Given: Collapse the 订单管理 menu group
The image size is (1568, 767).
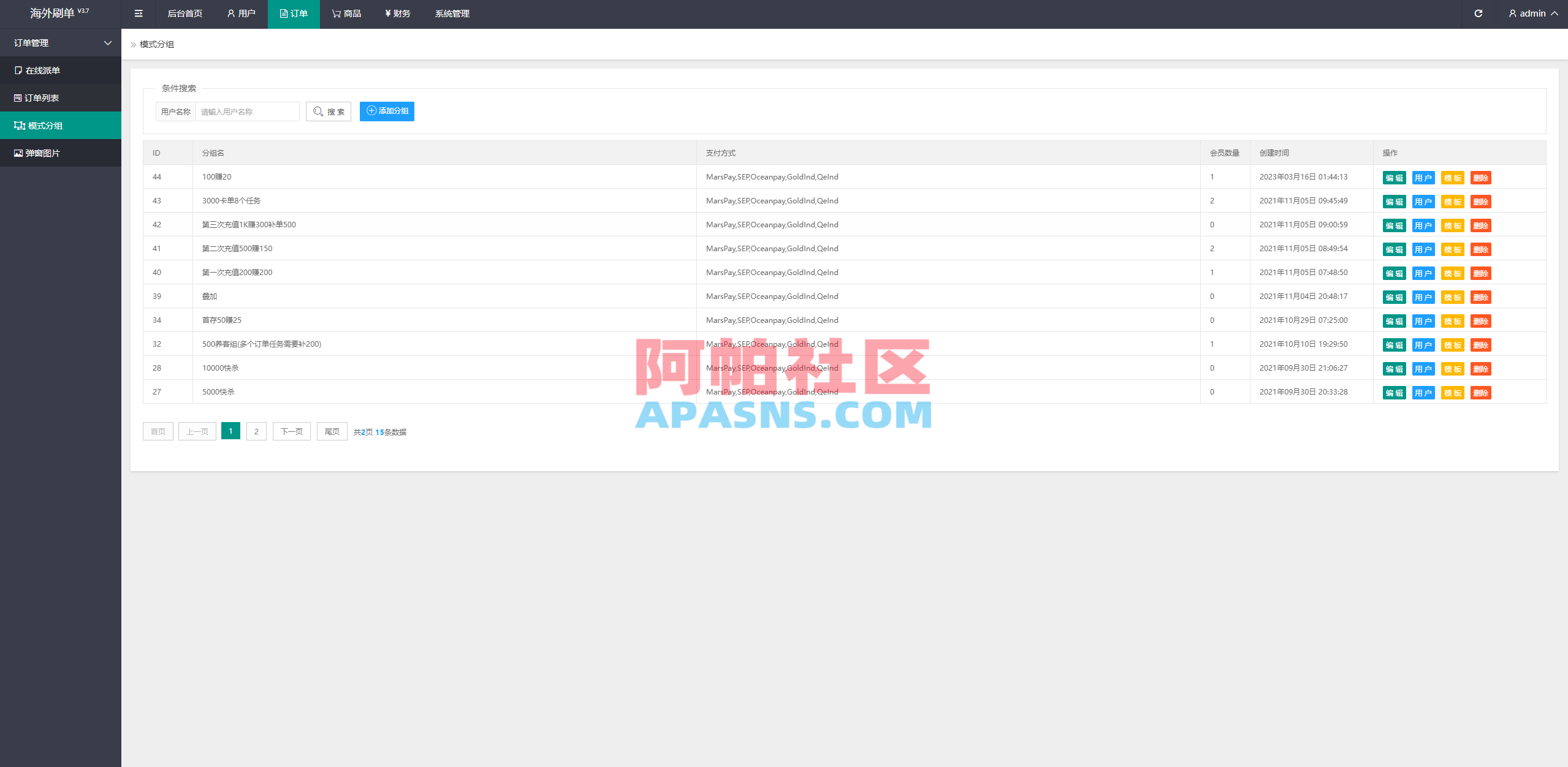Looking at the screenshot, I should pos(61,42).
